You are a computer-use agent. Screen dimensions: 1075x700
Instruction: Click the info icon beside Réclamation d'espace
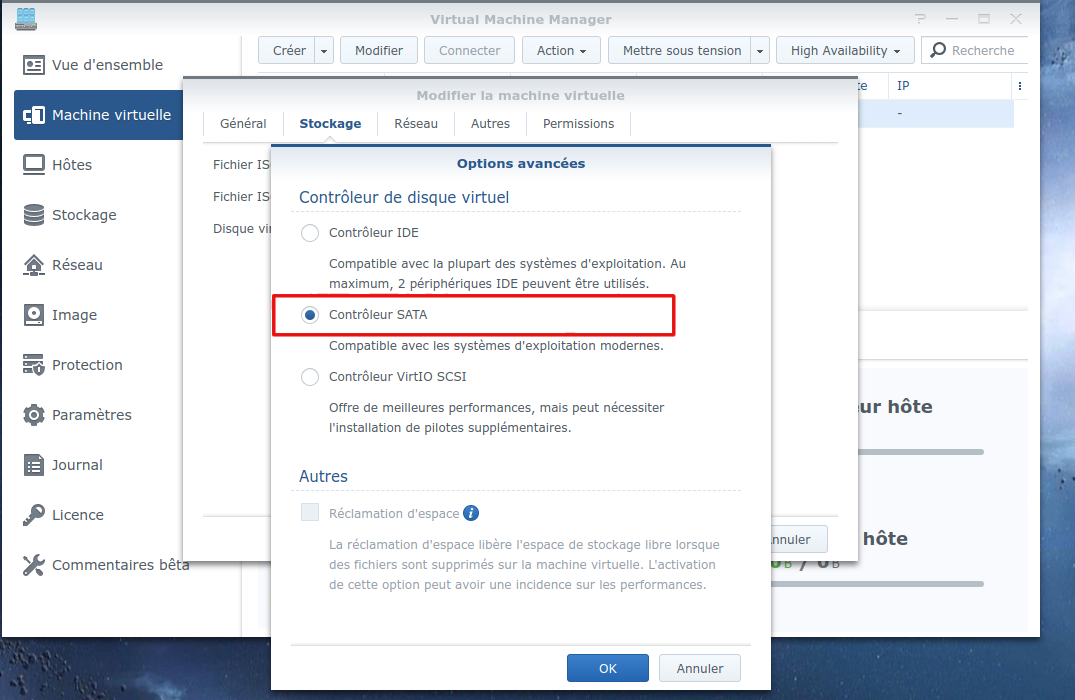[x=471, y=513]
